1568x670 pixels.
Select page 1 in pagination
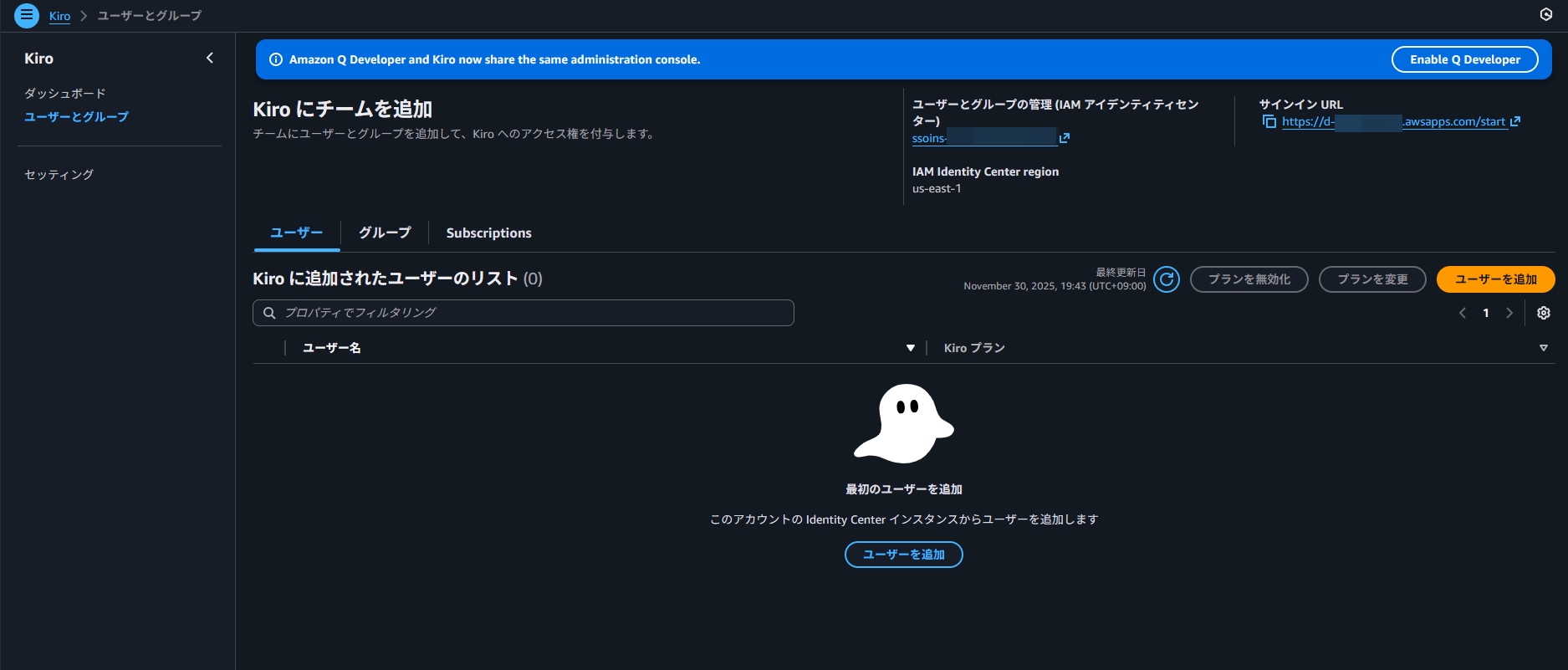[x=1486, y=313]
